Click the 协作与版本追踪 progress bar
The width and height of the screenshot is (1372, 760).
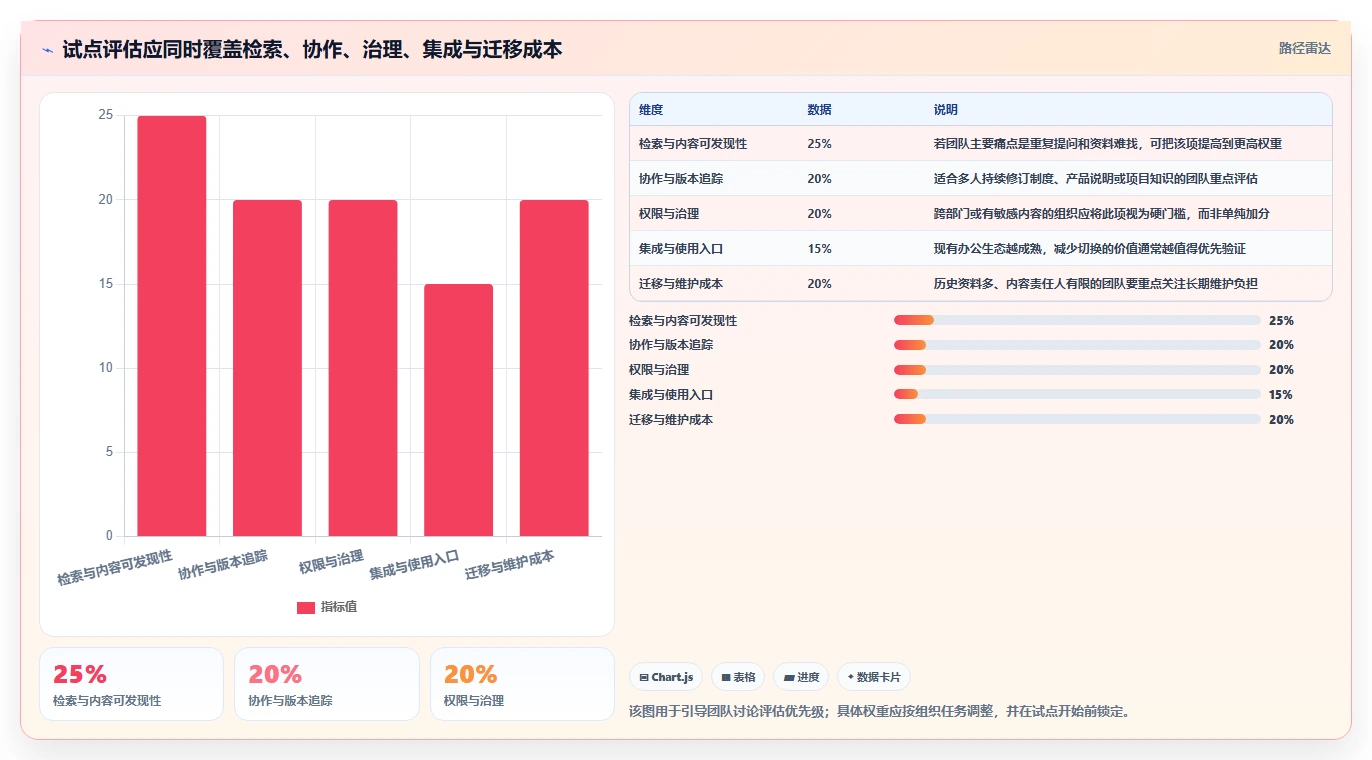click(x=1077, y=345)
